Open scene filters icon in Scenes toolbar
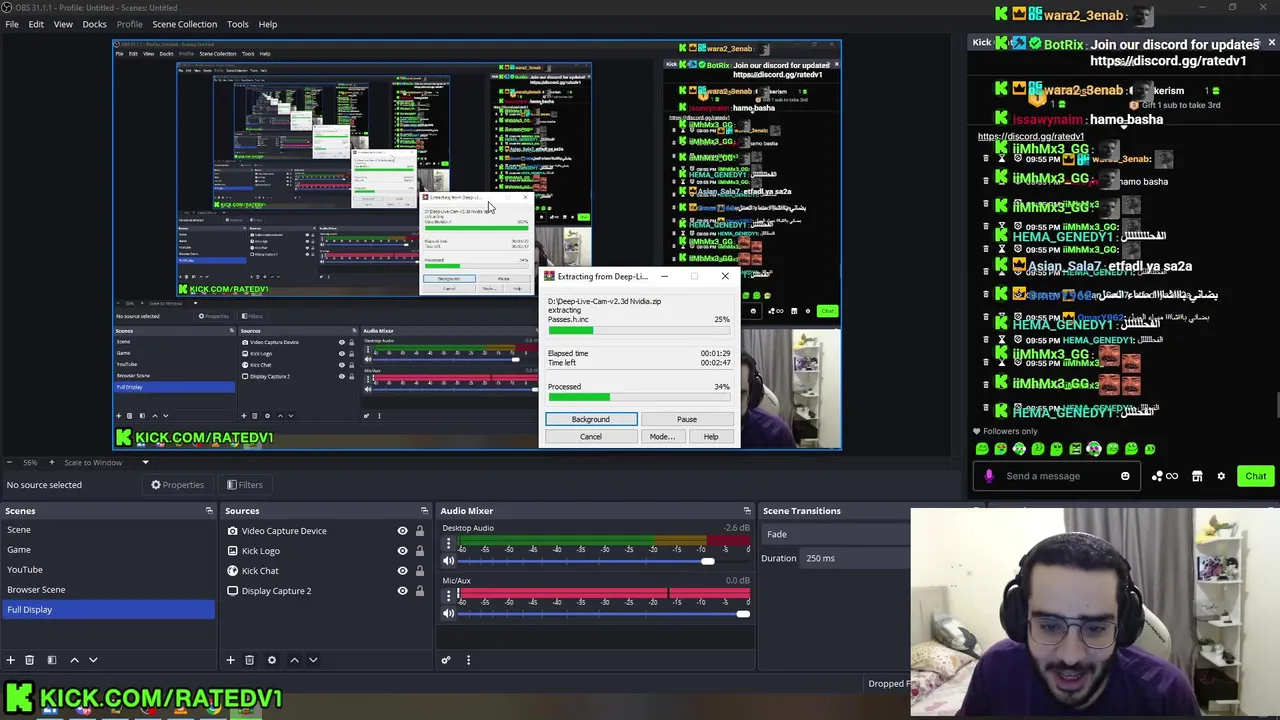 tap(52, 660)
